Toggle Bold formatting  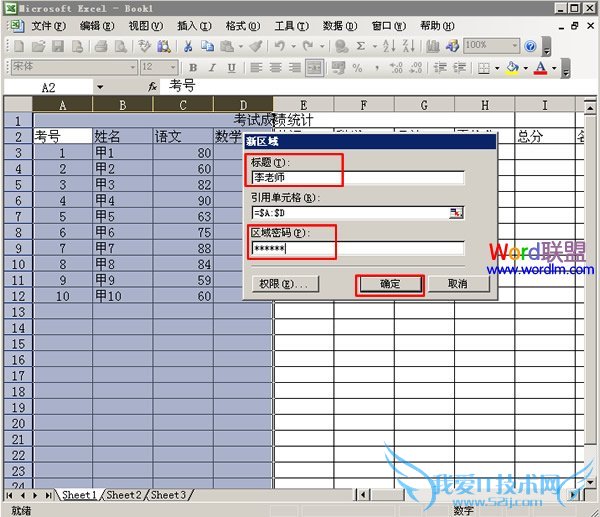pyautogui.click(x=193, y=68)
